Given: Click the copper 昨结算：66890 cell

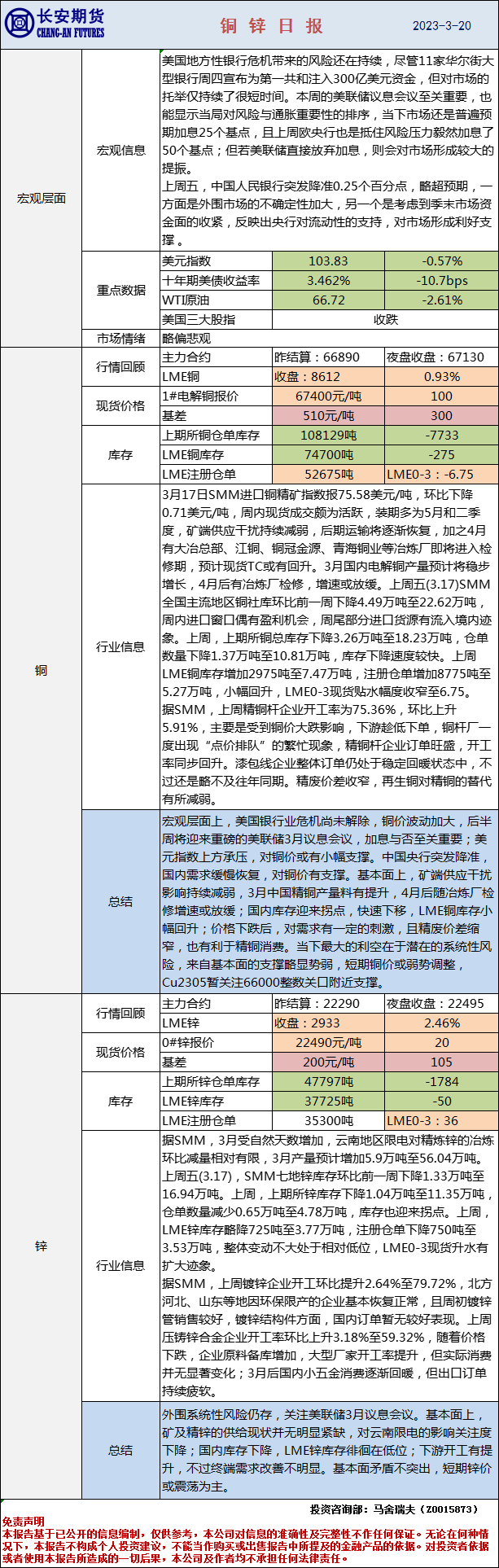Looking at the screenshot, I should click(328, 357).
